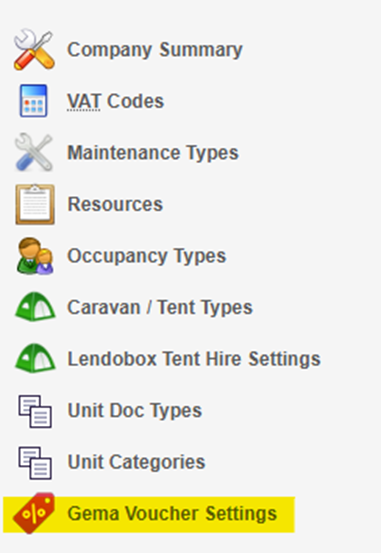
Task: Click the documents icon beside Unit Categories
Action: click(x=35, y=462)
